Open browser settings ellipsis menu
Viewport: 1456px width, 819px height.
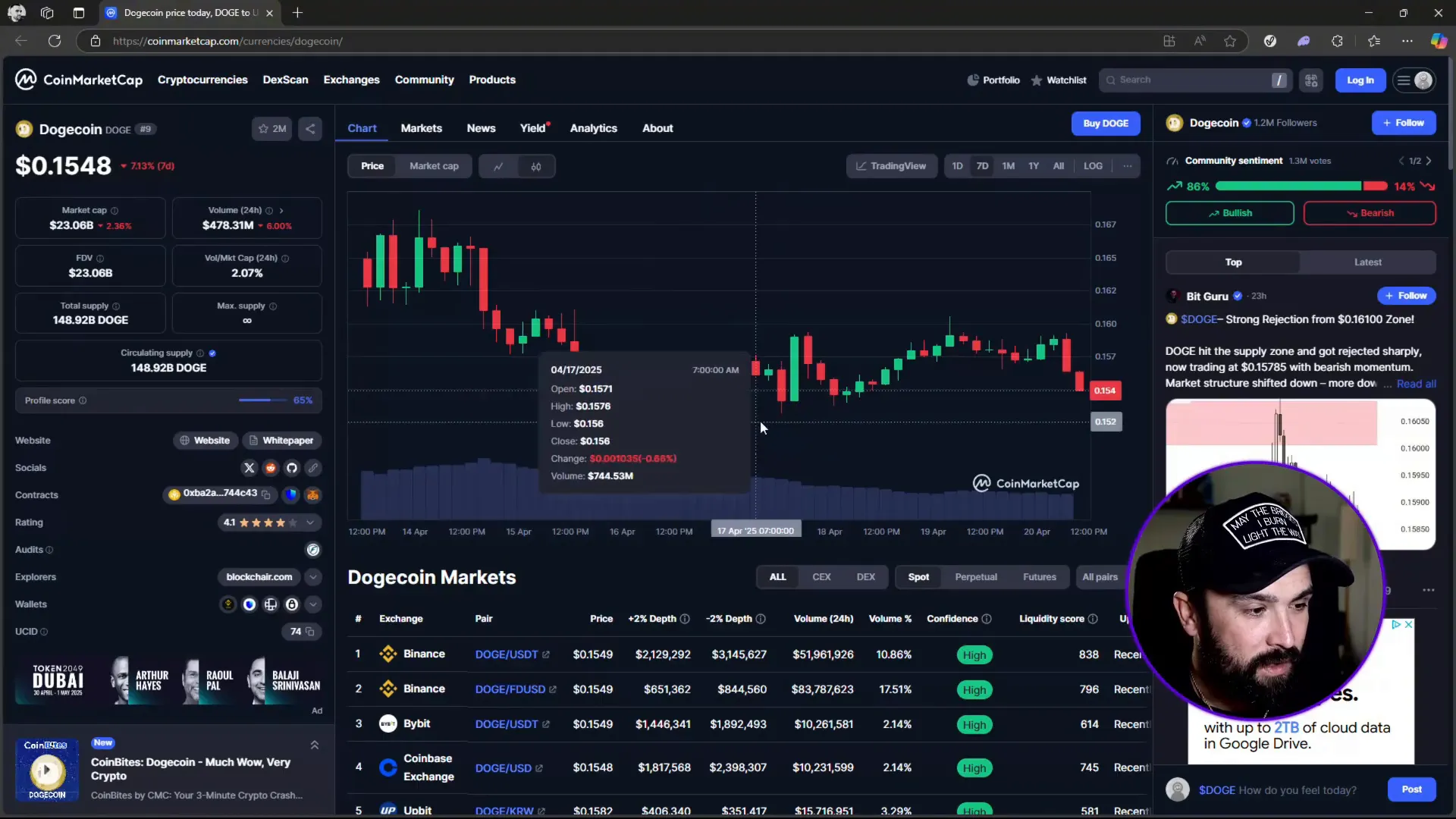point(1407,41)
